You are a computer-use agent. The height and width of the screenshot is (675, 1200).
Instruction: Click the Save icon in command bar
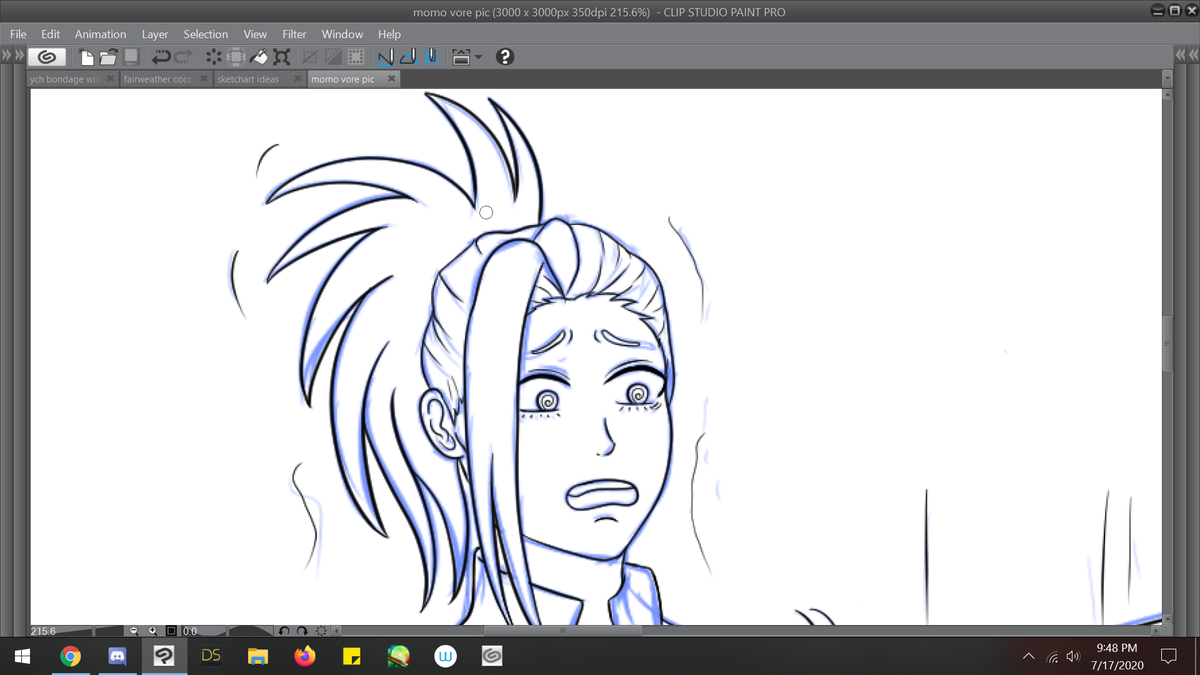[x=131, y=57]
